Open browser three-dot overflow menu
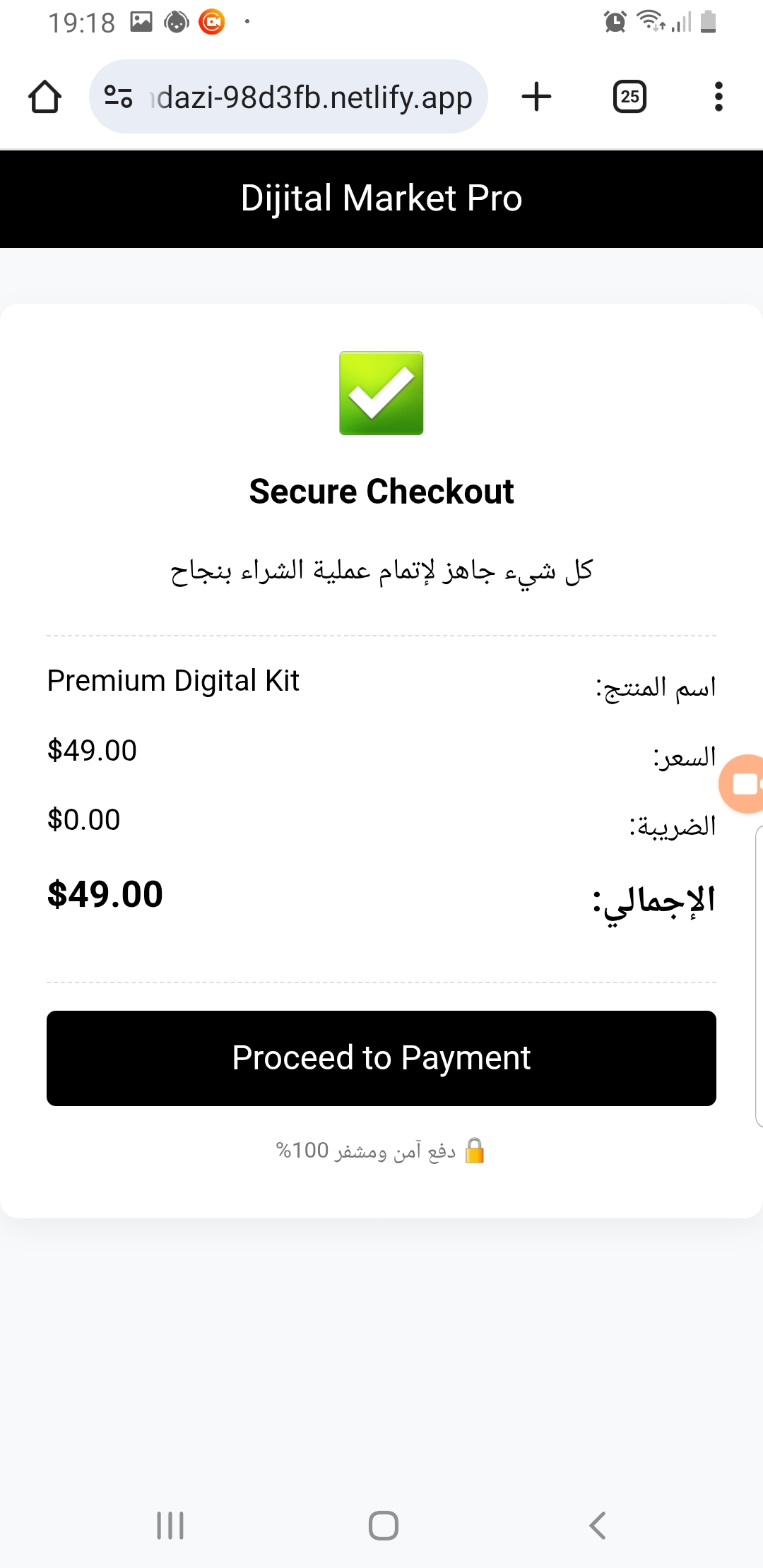763x1568 pixels. [x=718, y=97]
